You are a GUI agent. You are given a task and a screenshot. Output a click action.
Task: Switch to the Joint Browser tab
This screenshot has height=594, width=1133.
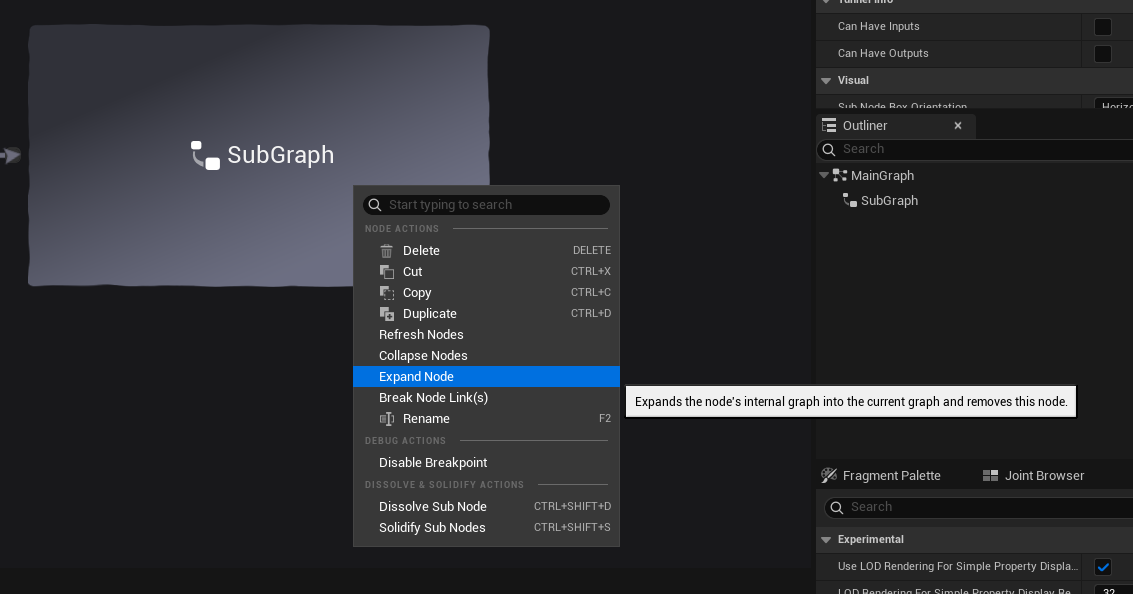click(x=1034, y=476)
